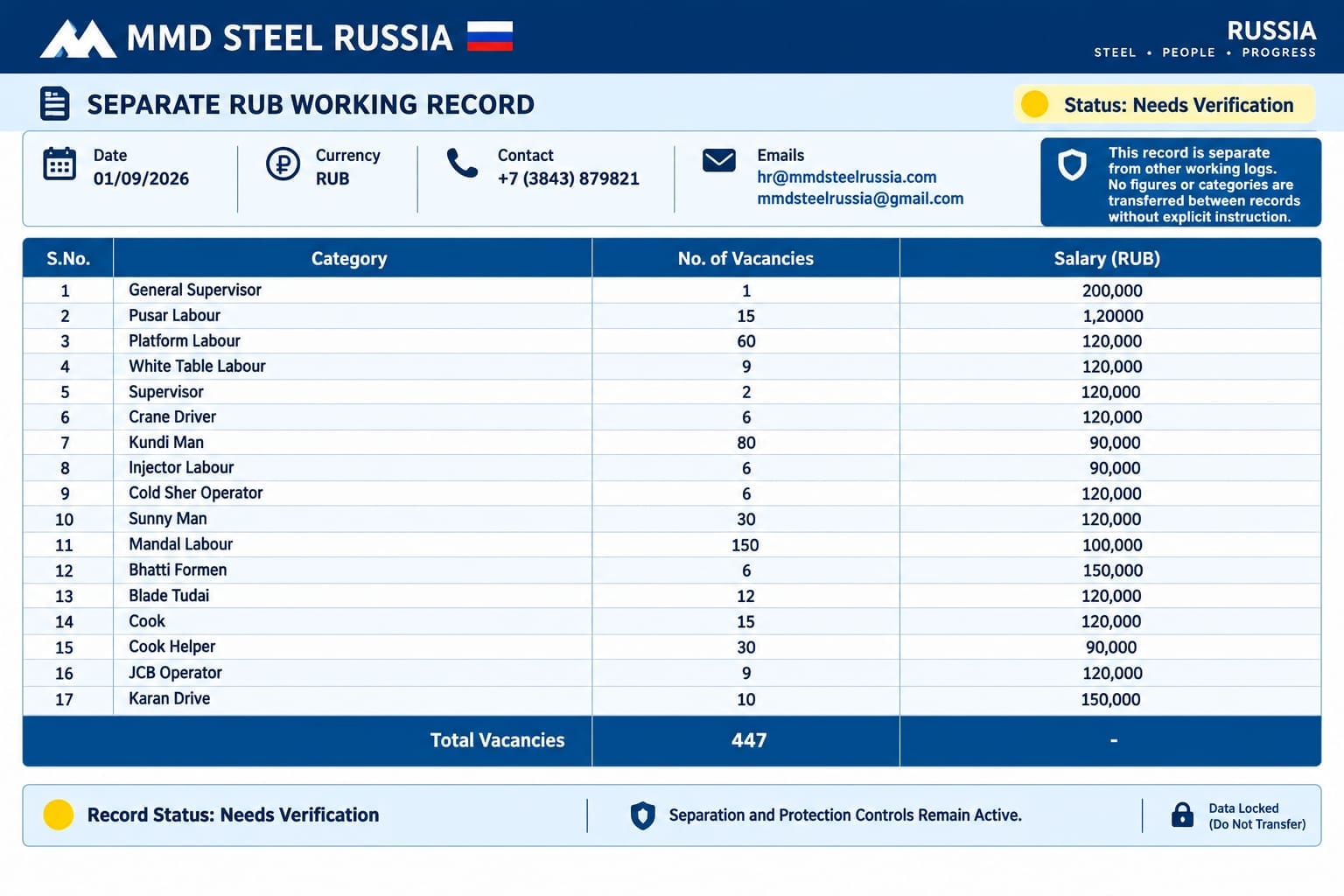Image resolution: width=1344 pixels, height=896 pixels.
Task: Select the Crane Driver category cell
Action: click(353, 417)
